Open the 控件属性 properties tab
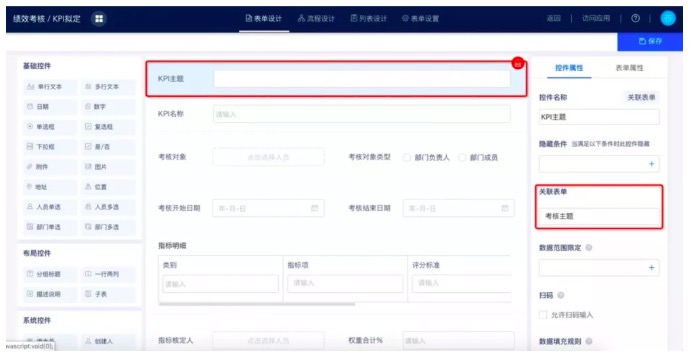The width and height of the screenshot is (694, 361). 569,68
